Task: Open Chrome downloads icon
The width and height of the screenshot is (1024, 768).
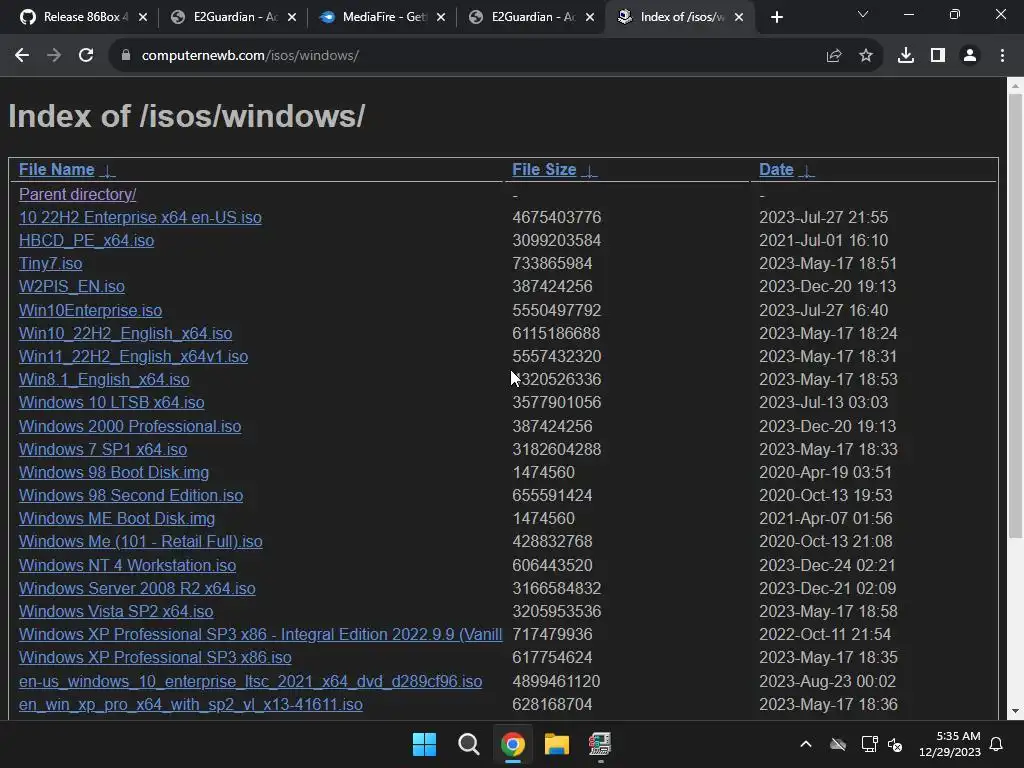Action: (x=905, y=56)
